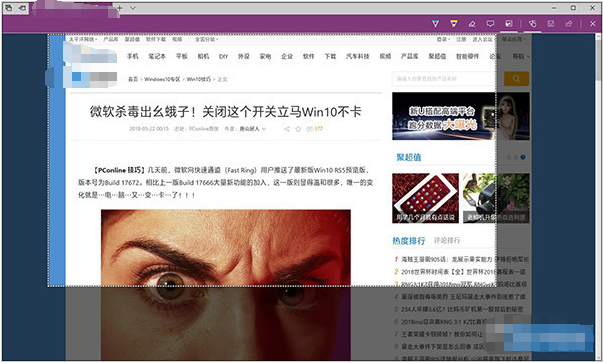Open the 177 comments count
Image resolution: width=603 pixels, height=363 pixels.
(315, 129)
